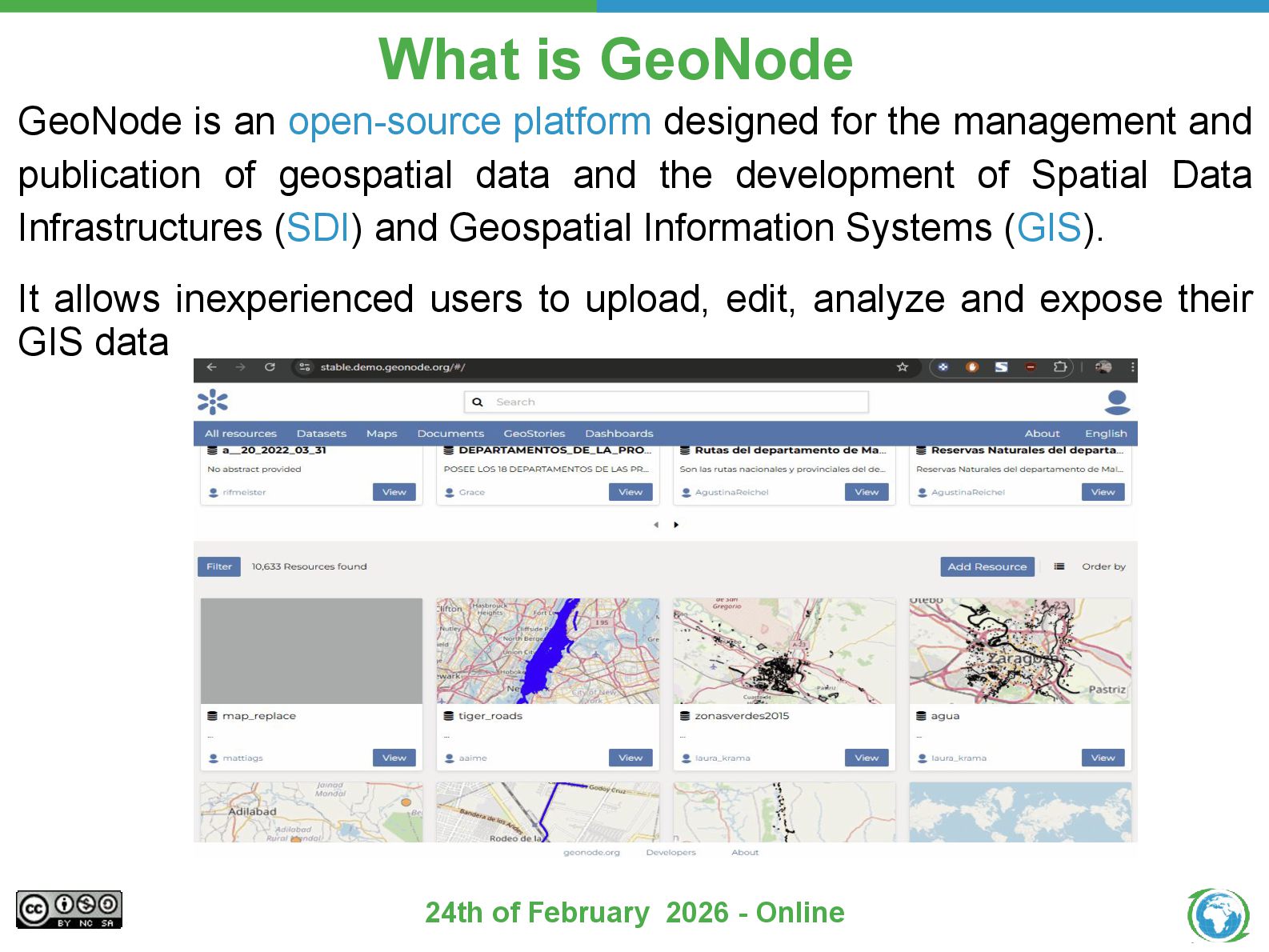Open the browser three-dot menu
Screen dimensions: 1269x952
1132,367
